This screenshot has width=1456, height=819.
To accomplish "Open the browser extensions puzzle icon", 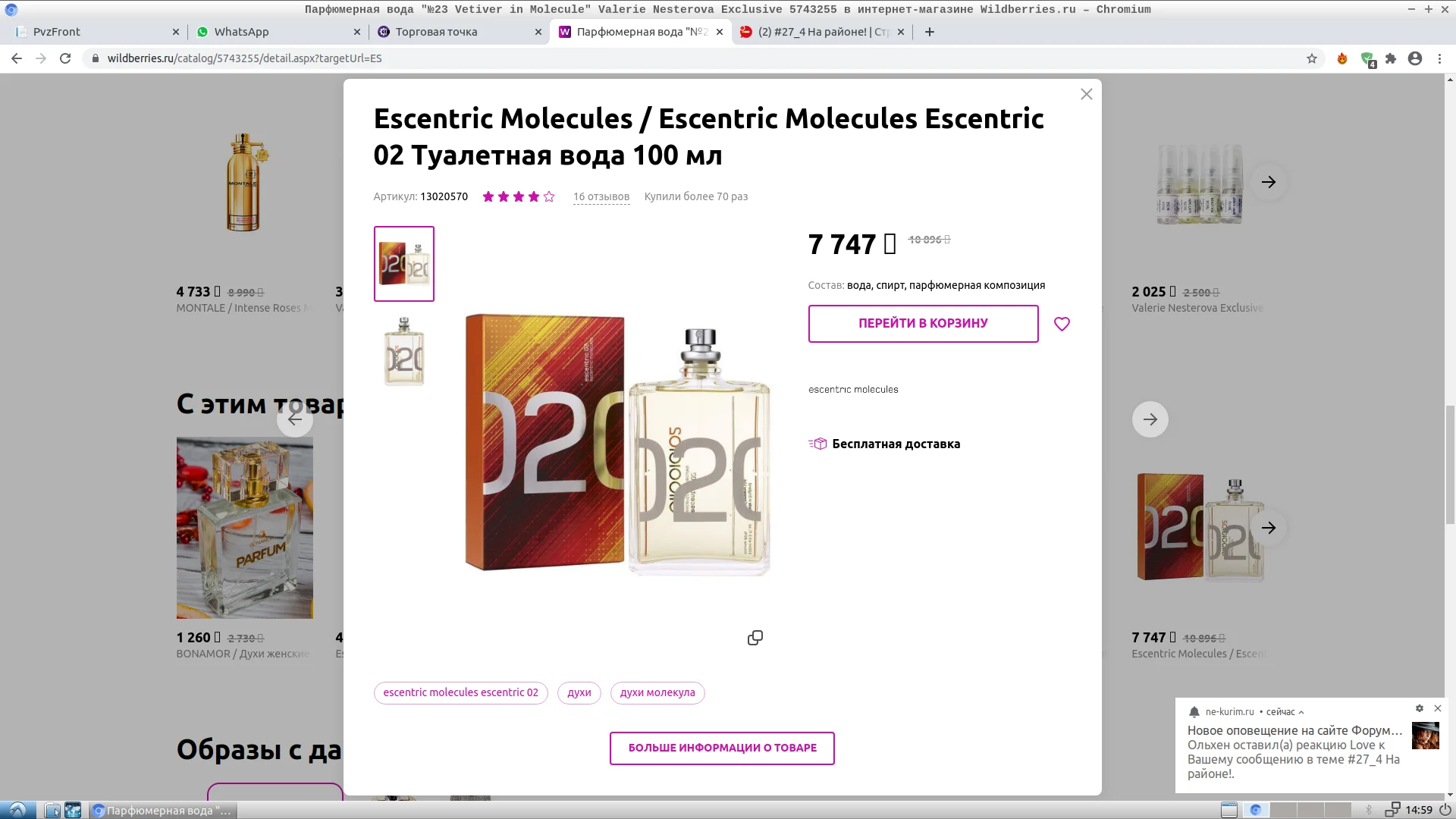I will [1390, 58].
